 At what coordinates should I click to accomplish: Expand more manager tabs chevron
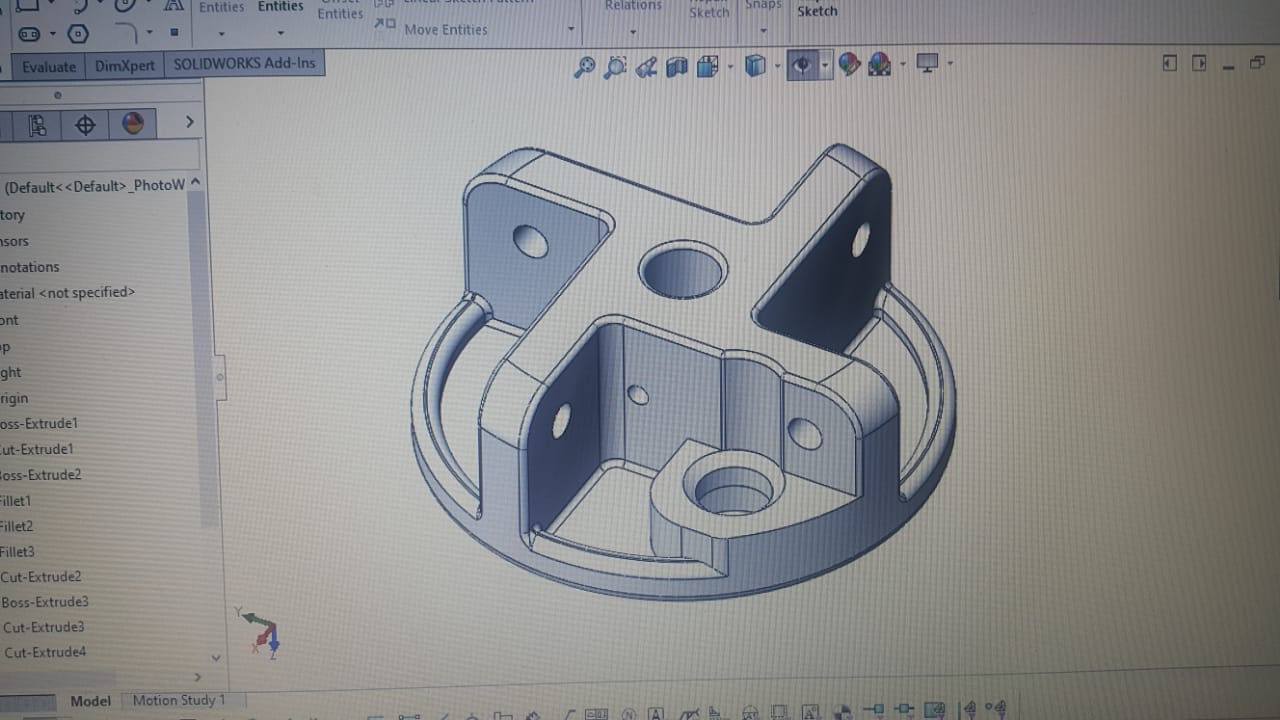[189, 122]
